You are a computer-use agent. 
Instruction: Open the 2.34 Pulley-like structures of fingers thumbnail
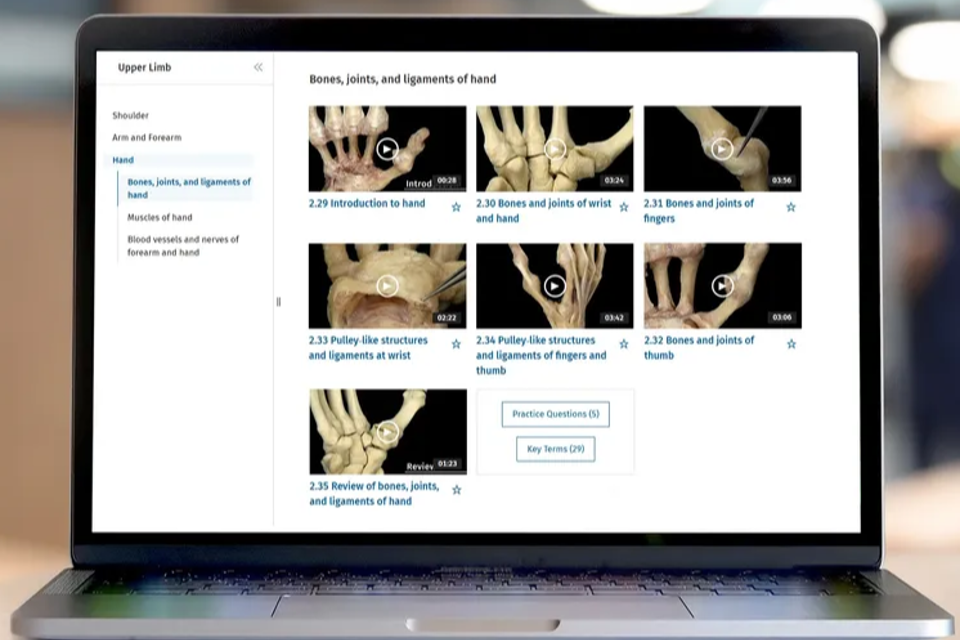pyautogui.click(x=554, y=286)
